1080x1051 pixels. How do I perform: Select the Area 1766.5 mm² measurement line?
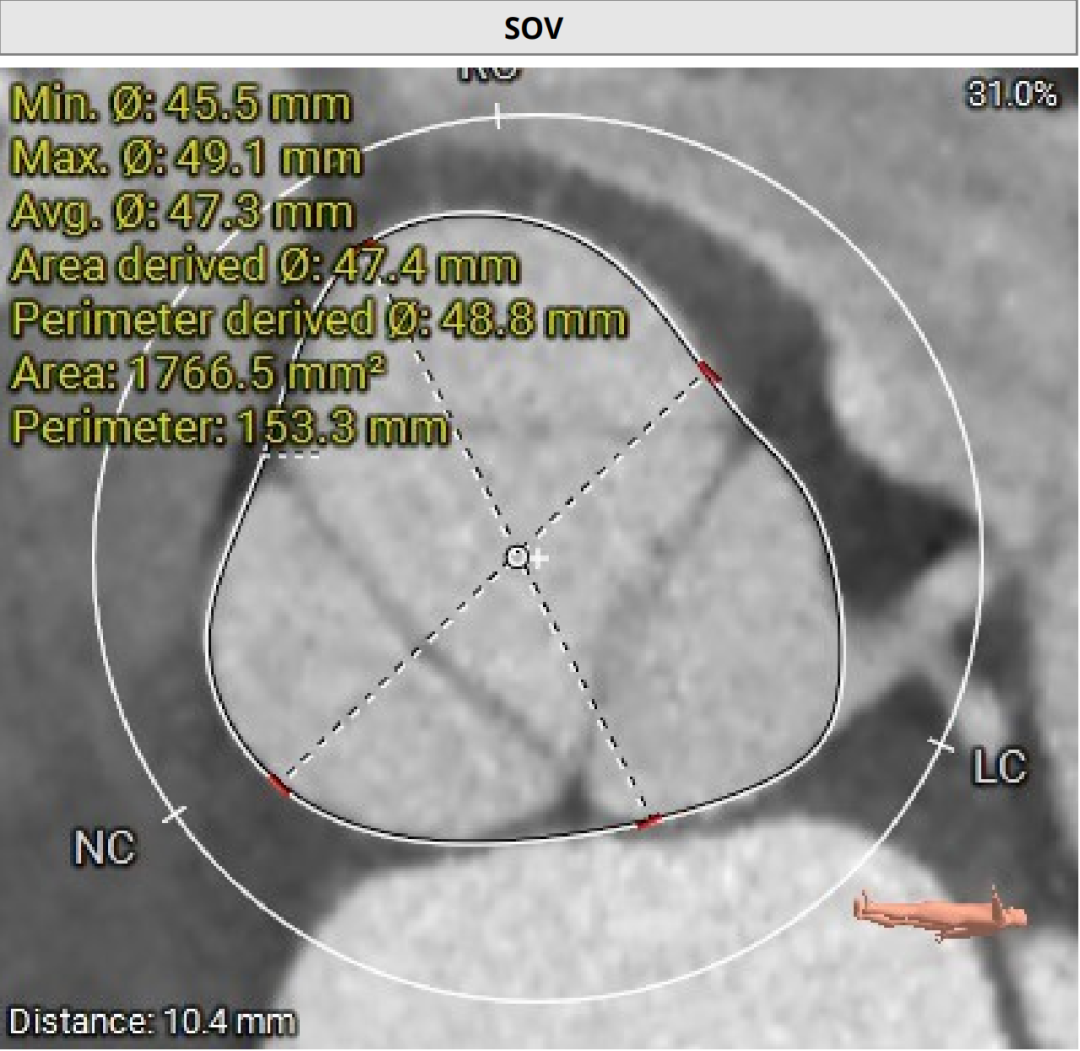[x=199, y=374]
